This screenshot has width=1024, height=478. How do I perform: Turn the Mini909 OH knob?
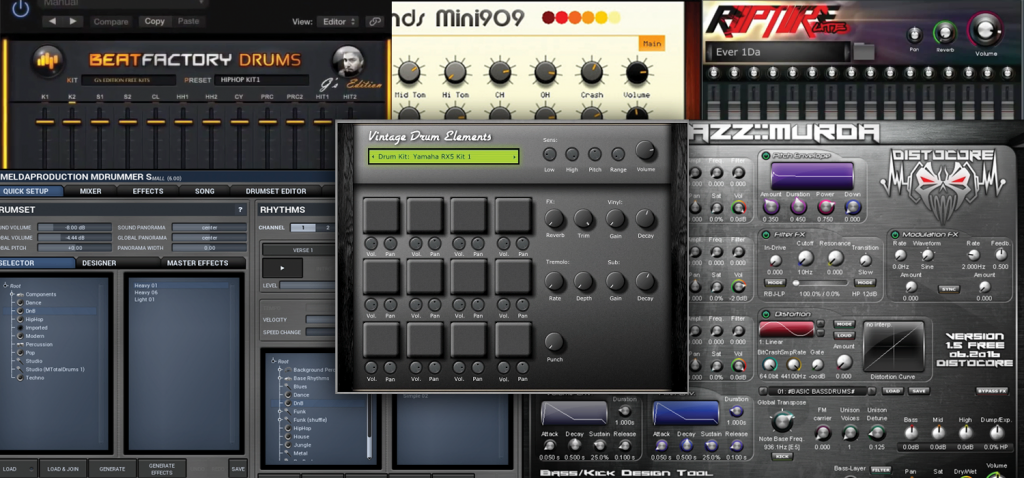point(546,72)
